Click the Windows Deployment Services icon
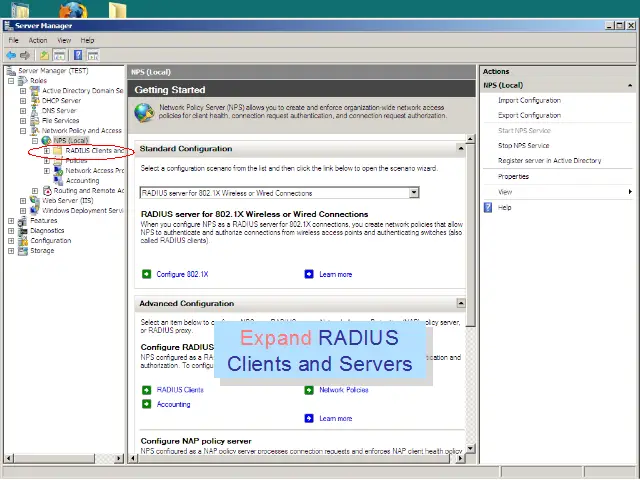640x480 pixels. tap(35, 211)
